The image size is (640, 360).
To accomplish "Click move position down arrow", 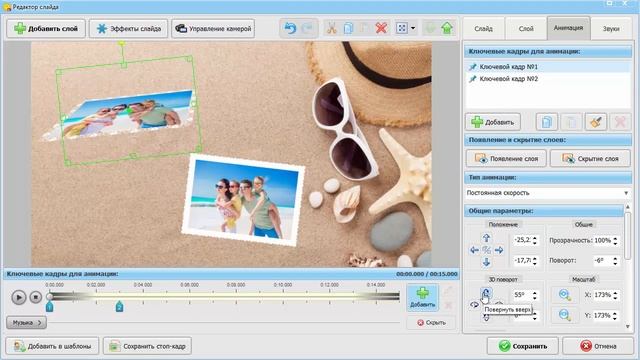I will 486,262.
